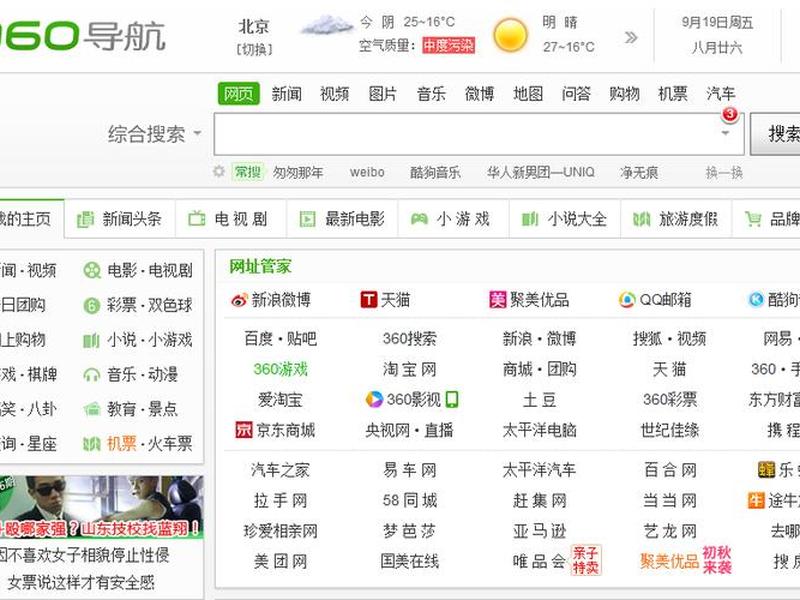Select the 音乐 search tab
This screenshot has width=800, height=600.
431,93
